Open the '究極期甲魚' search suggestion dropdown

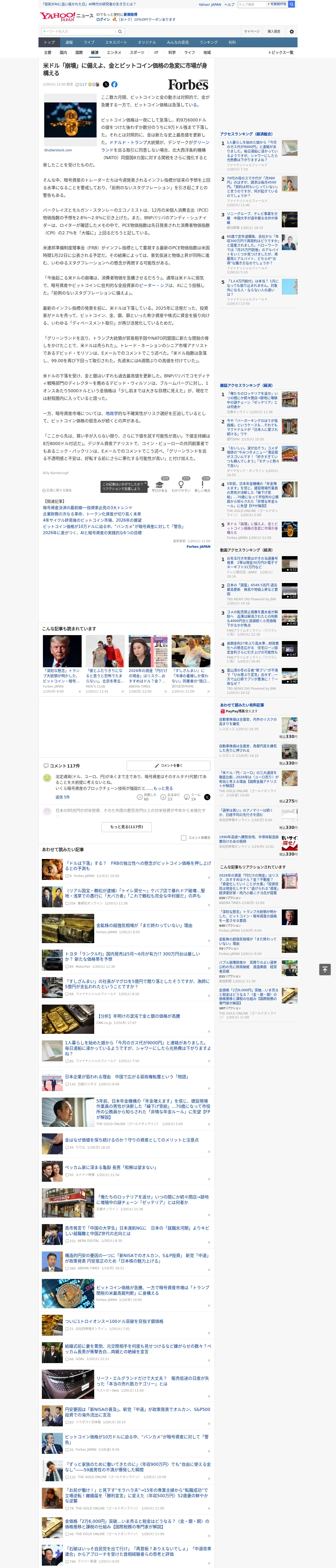click(277, 4)
